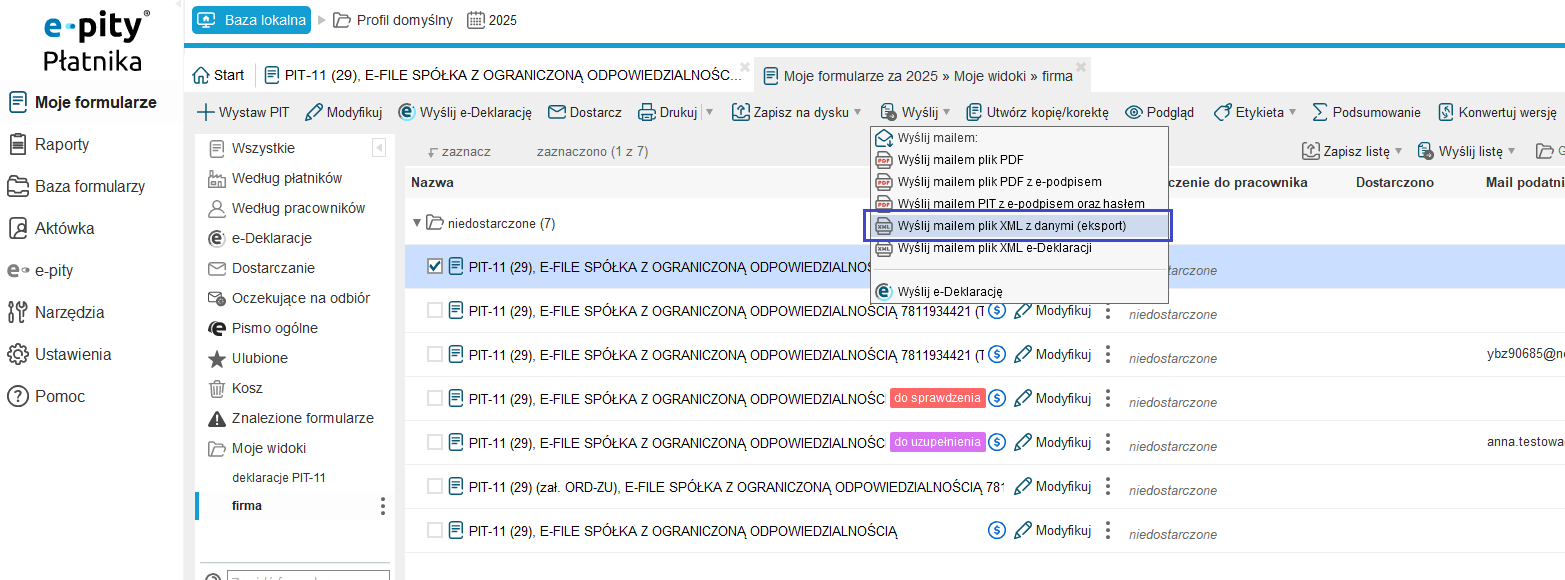
Task: Switch to the Start tab
Action: pyautogui.click(x=218, y=75)
